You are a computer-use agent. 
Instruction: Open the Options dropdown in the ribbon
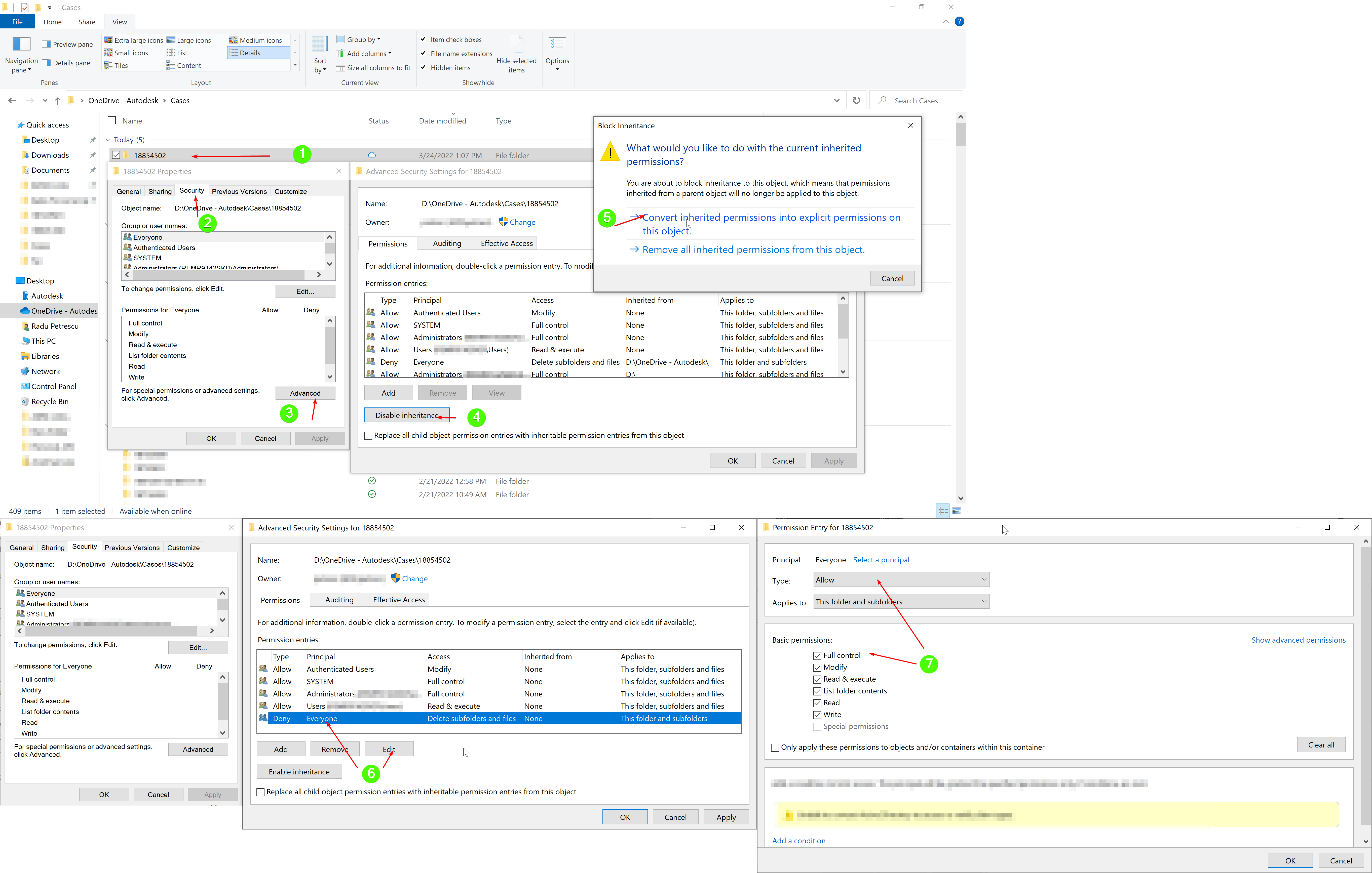(557, 54)
